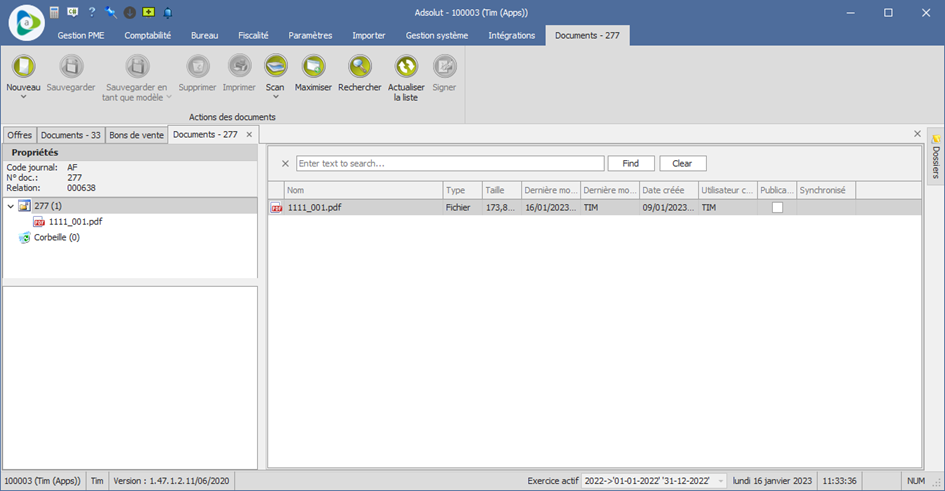945x491 pixels.
Task: Open the Comptabilité ribbon tab
Action: pyautogui.click(x=148, y=36)
